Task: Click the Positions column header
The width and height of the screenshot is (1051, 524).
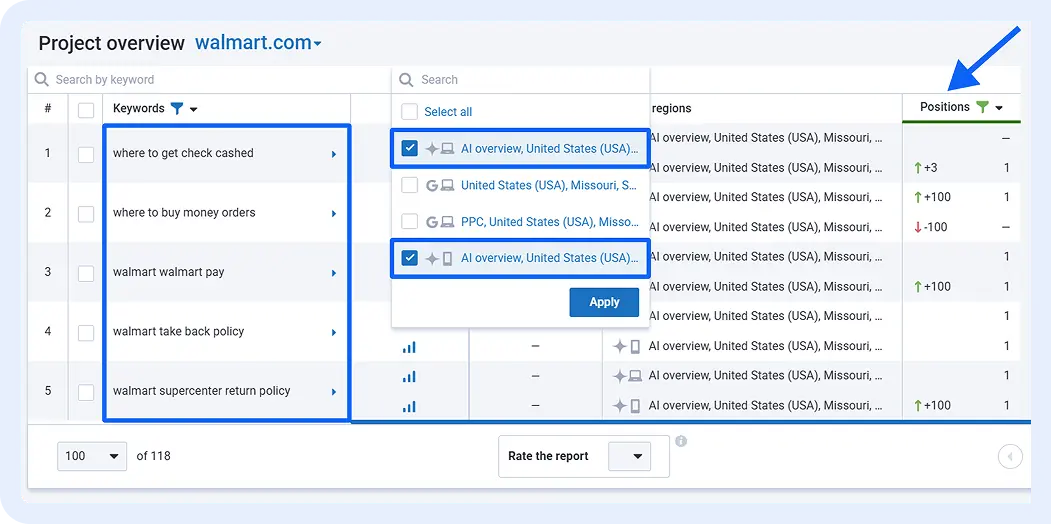Action: tap(945, 107)
